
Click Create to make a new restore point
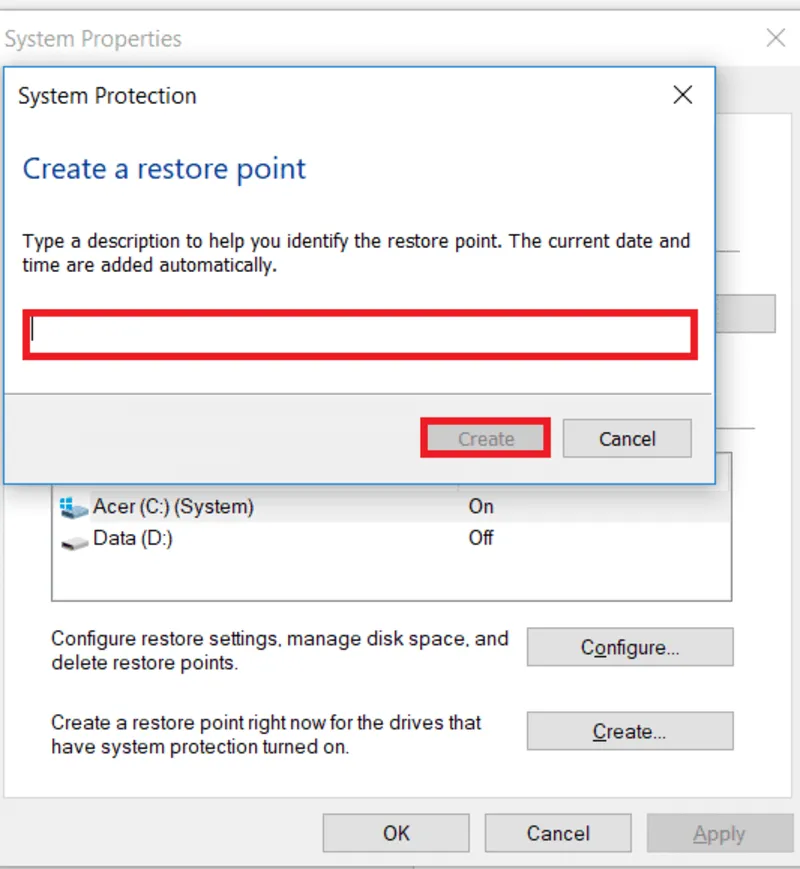(629, 731)
